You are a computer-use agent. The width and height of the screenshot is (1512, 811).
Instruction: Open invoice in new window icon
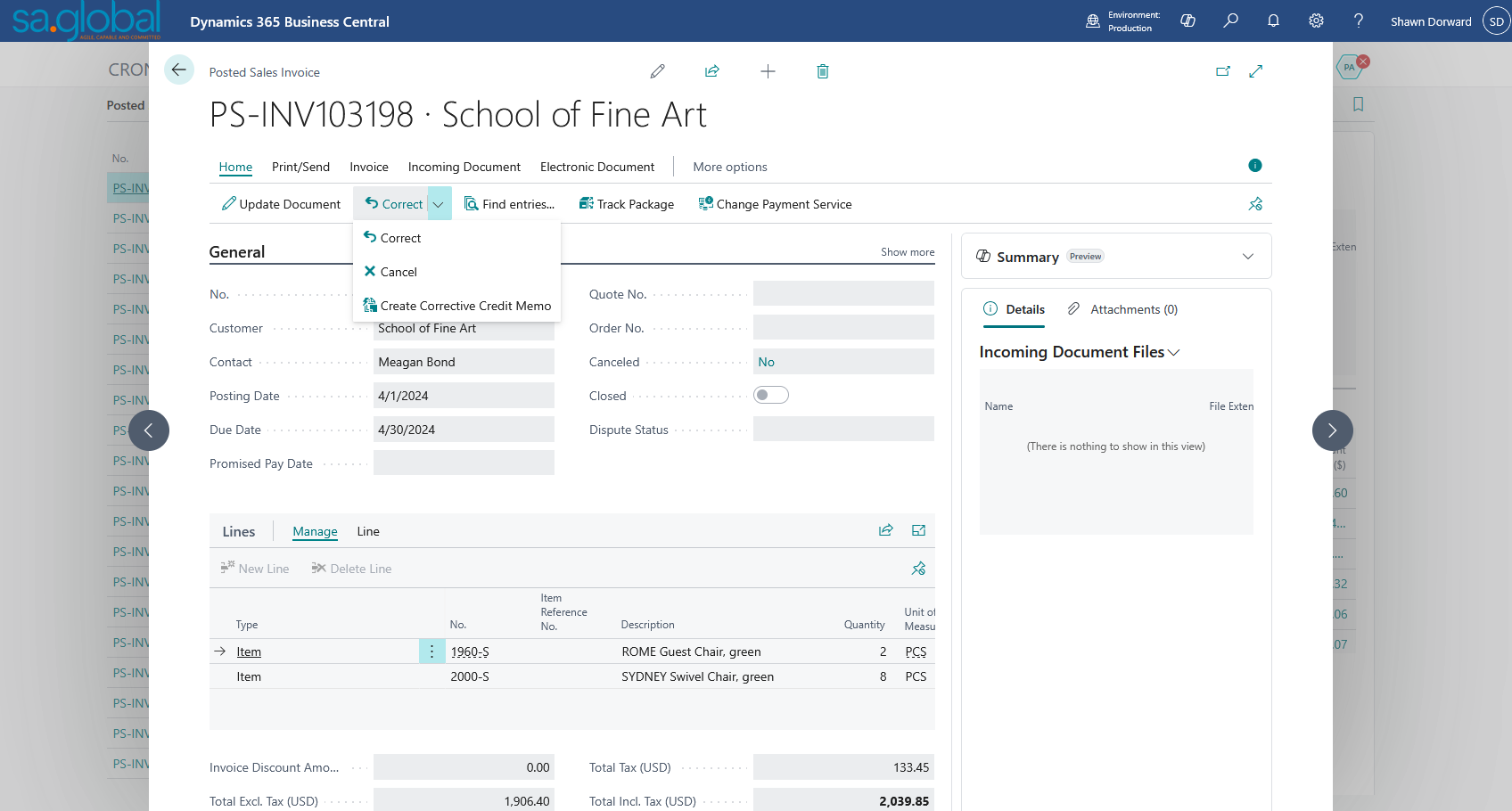1222,71
